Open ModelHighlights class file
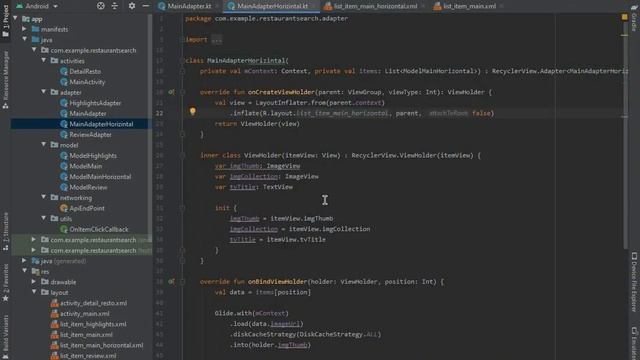Screen dimensions: 640x360 [x=93, y=156]
